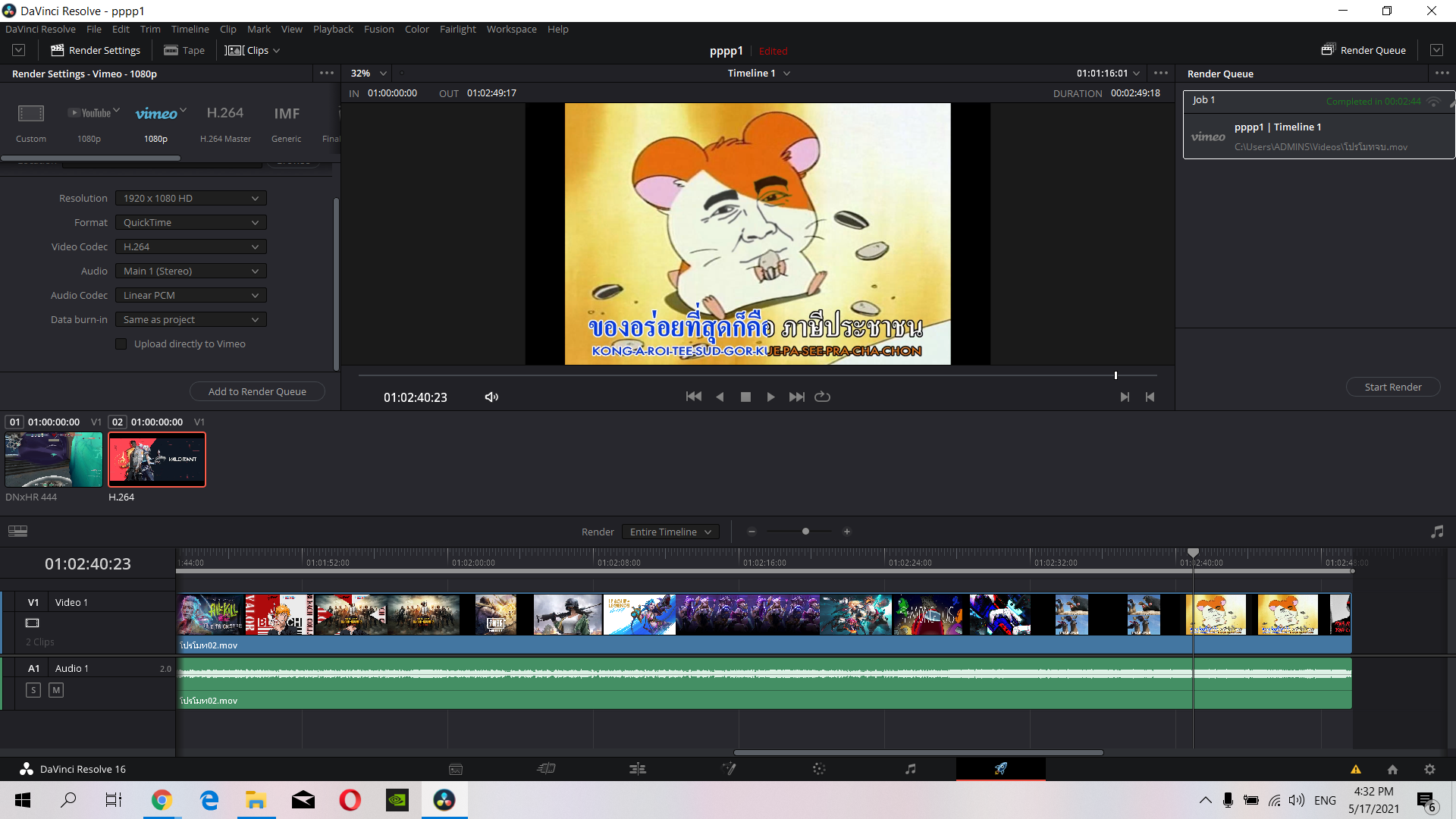This screenshot has width=1456, height=819.
Task: Open the Fusion page icon
Action: [x=729, y=769]
